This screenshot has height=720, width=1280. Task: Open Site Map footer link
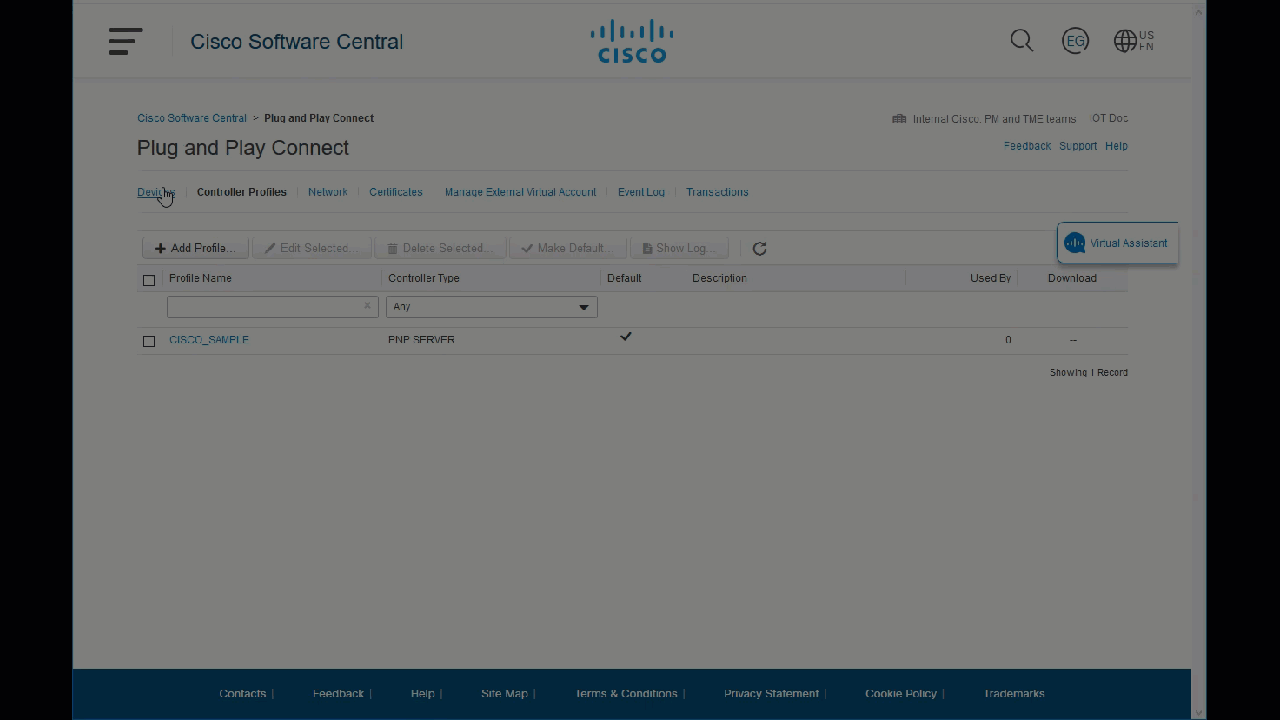(504, 693)
